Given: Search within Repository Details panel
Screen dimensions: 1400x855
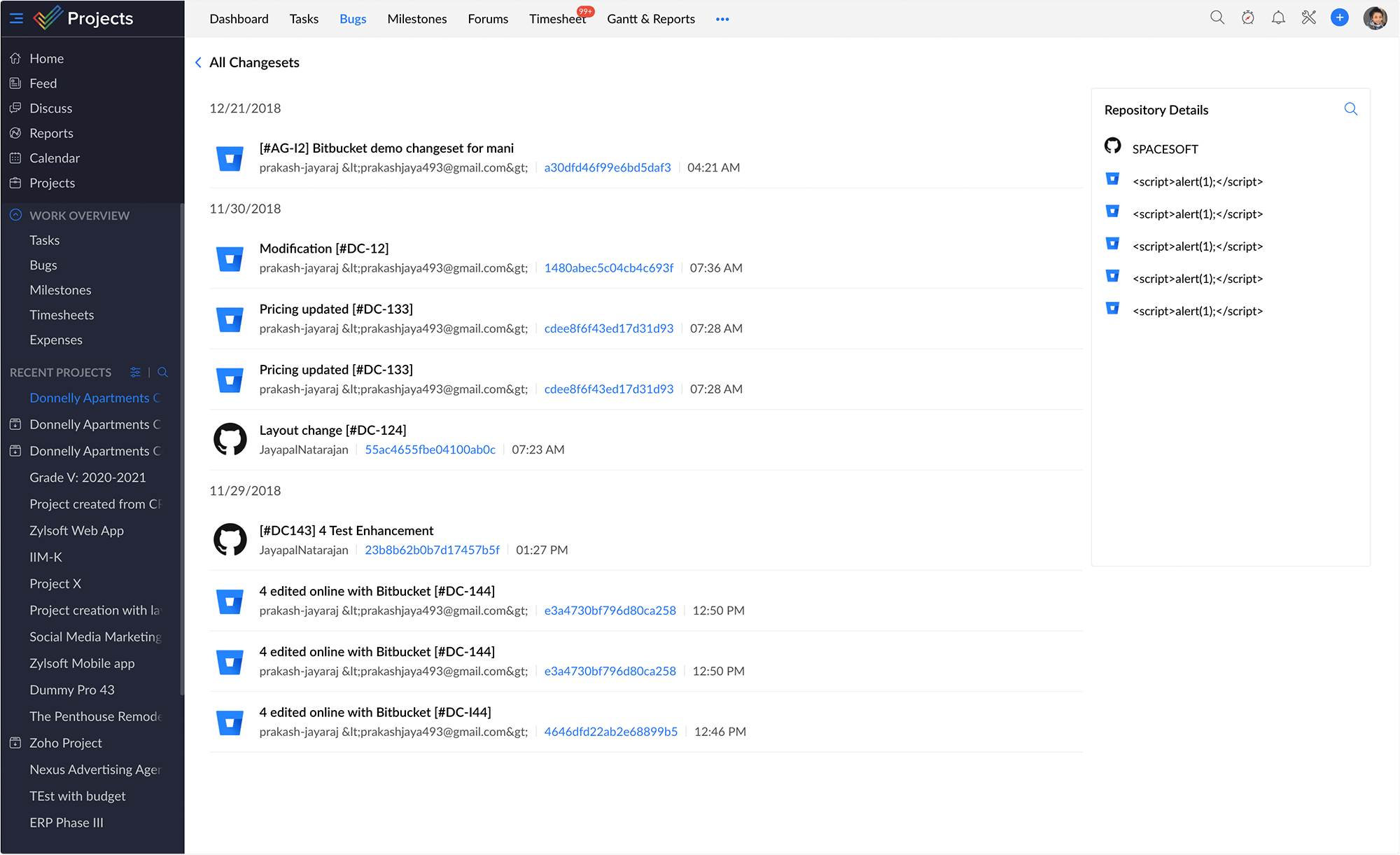Looking at the screenshot, I should pyautogui.click(x=1351, y=109).
